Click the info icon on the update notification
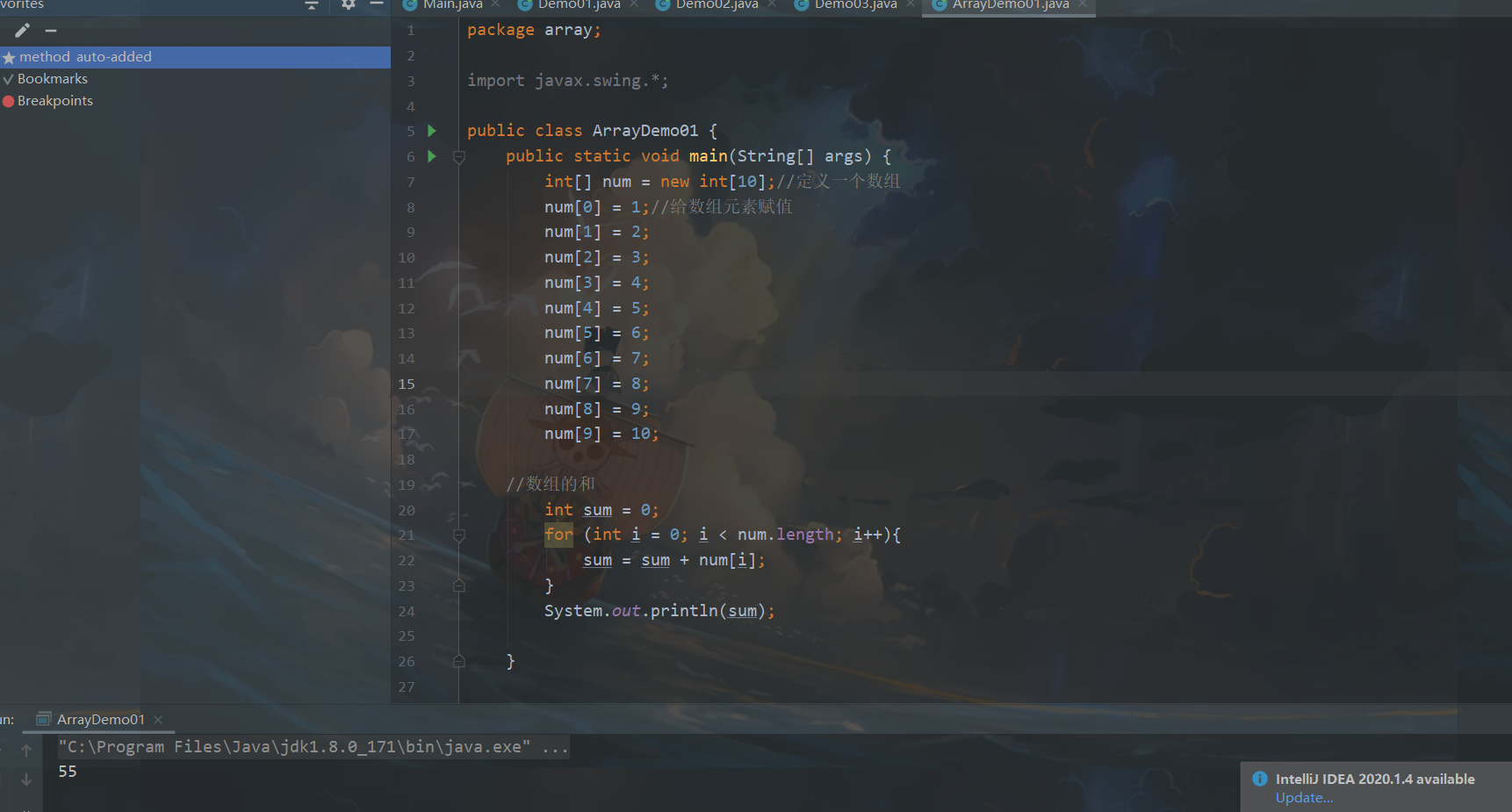Screen dimensions: 1512x812 pyautogui.click(x=1260, y=779)
